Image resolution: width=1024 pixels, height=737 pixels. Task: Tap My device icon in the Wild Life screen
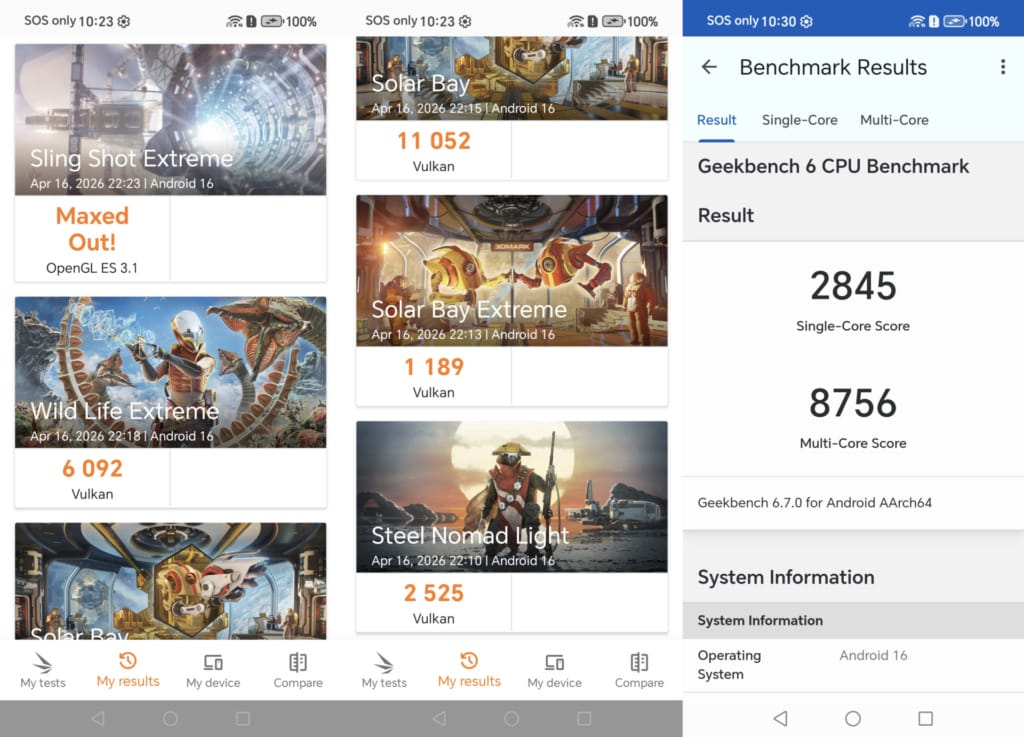(x=213, y=662)
